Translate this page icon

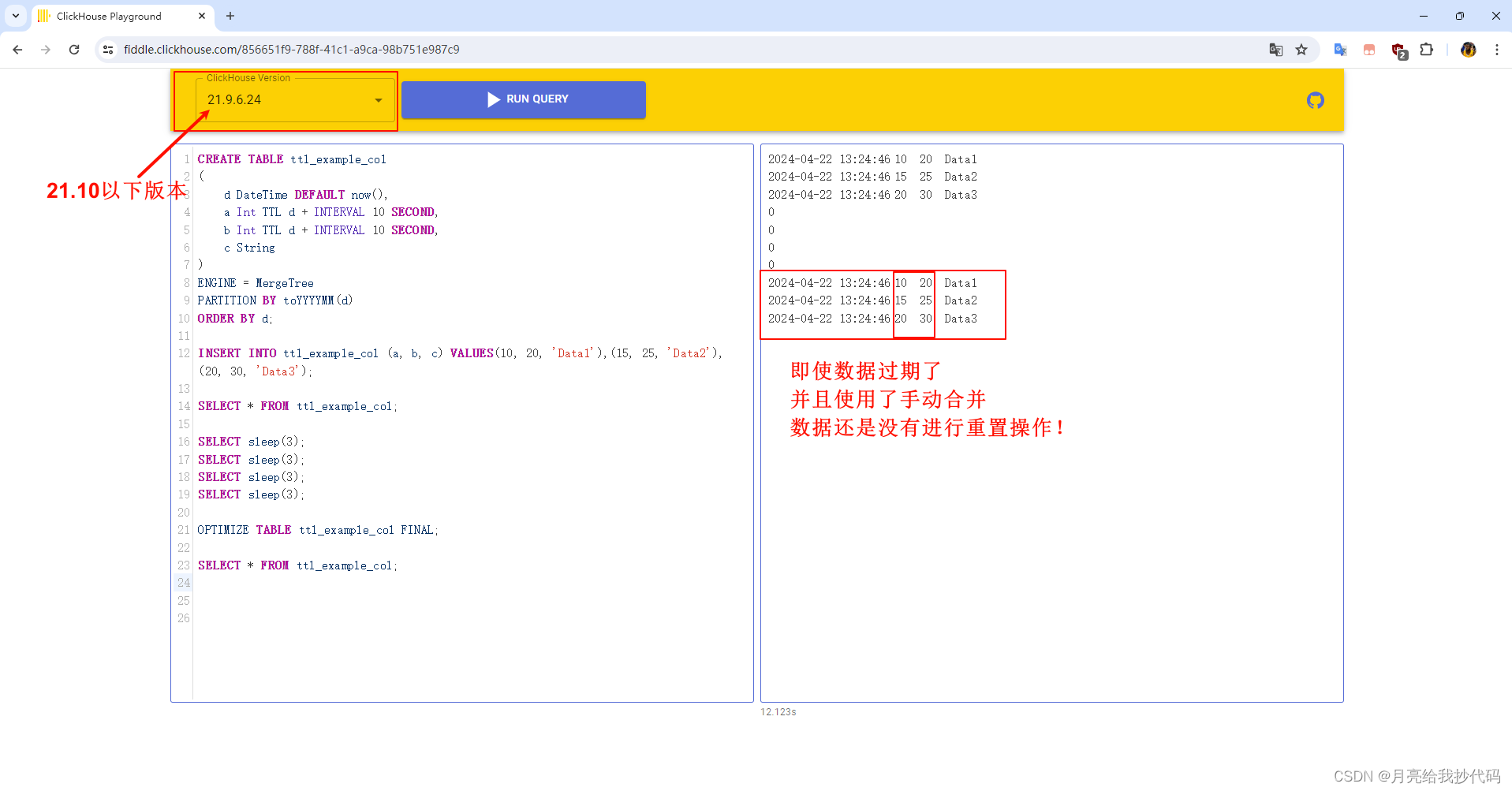(x=1276, y=50)
